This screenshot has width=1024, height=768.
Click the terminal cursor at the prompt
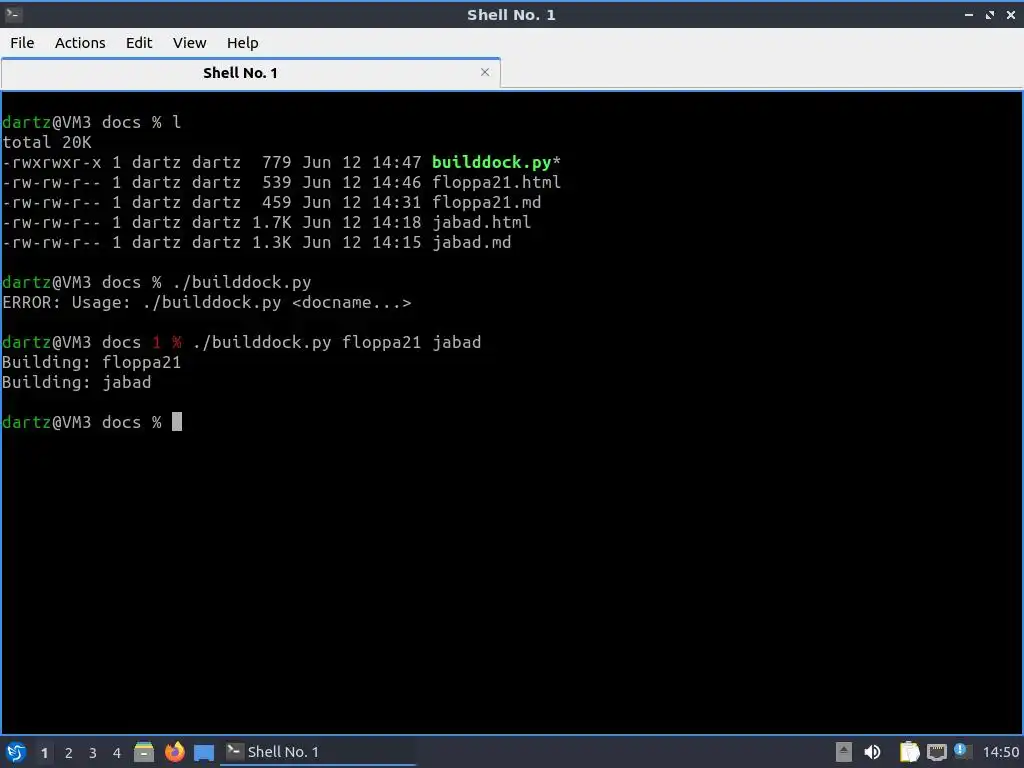pos(177,422)
